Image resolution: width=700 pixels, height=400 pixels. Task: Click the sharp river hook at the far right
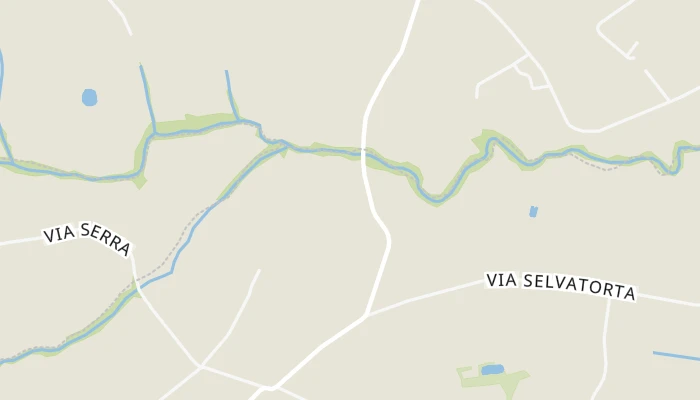(676, 160)
